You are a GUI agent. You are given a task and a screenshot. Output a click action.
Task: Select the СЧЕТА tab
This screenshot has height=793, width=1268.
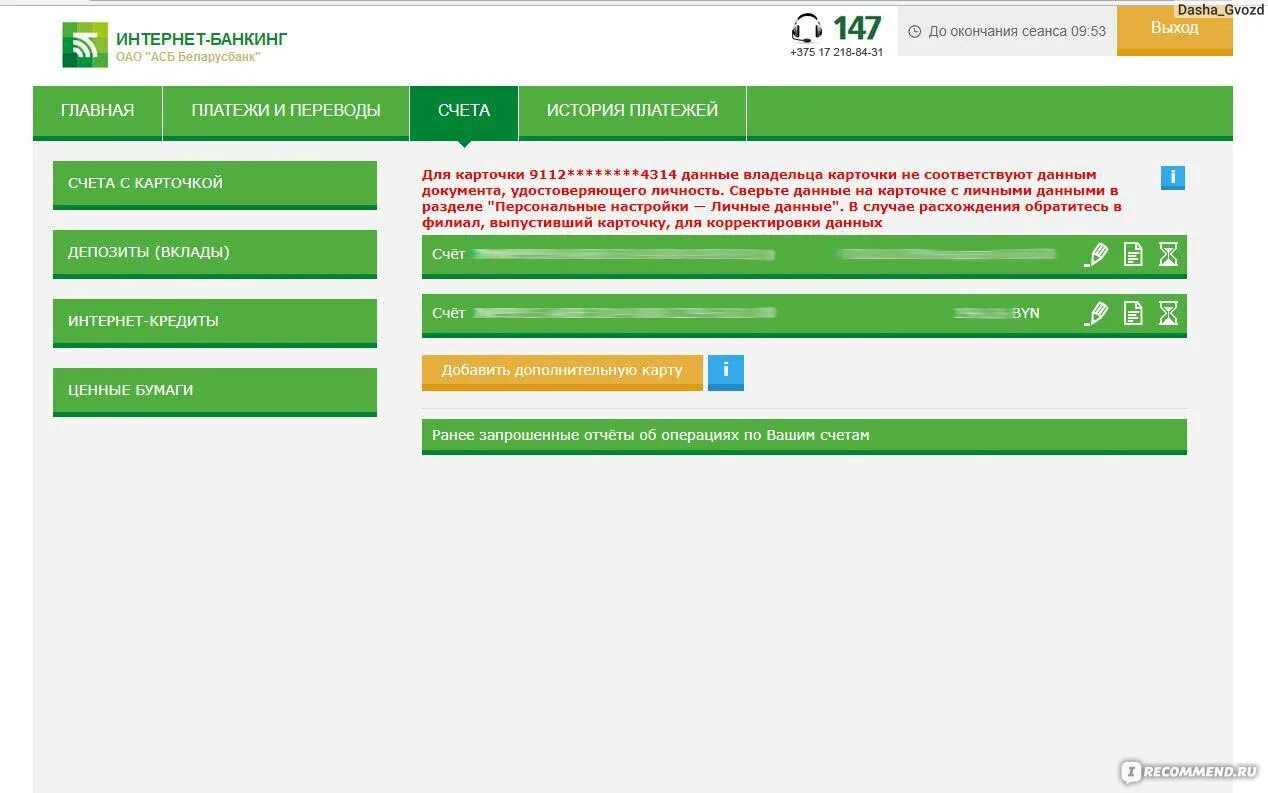pos(464,111)
